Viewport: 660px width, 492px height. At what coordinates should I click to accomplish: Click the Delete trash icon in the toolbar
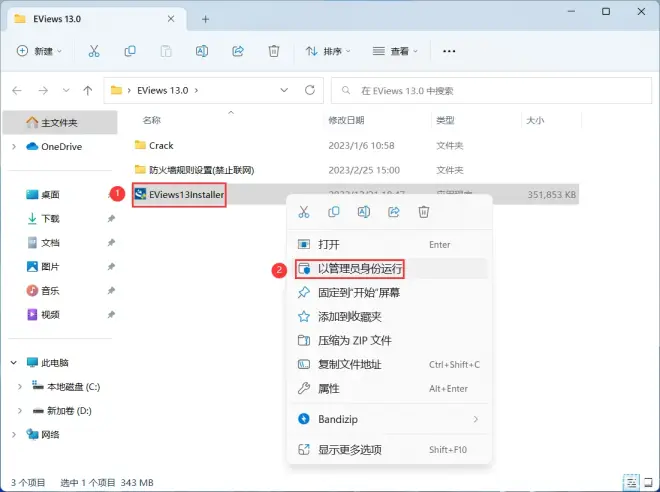274,51
